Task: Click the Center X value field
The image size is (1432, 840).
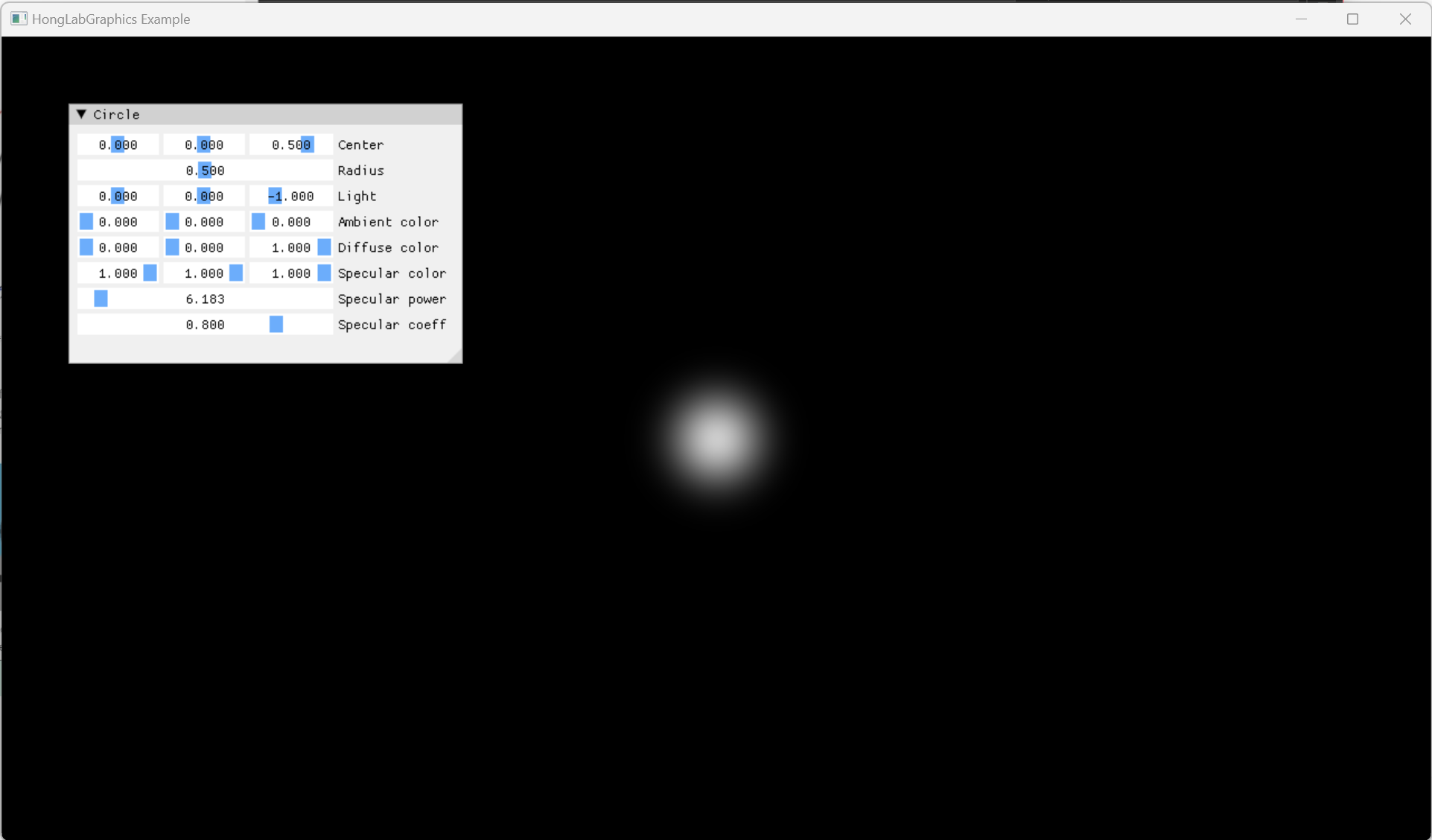Action: [118, 144]
